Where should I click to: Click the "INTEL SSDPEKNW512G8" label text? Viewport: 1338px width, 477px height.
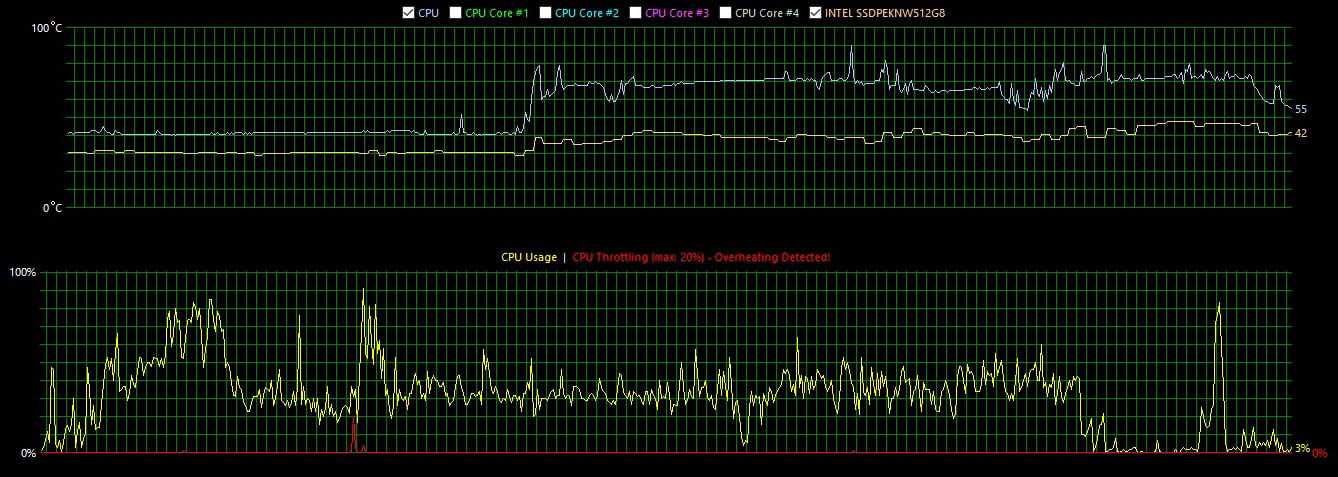pos(885,13)
